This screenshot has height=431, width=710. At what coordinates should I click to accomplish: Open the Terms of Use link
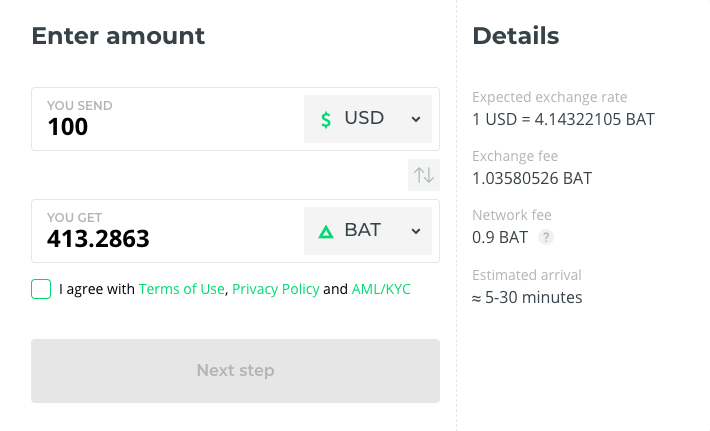[x=181, y=289]
